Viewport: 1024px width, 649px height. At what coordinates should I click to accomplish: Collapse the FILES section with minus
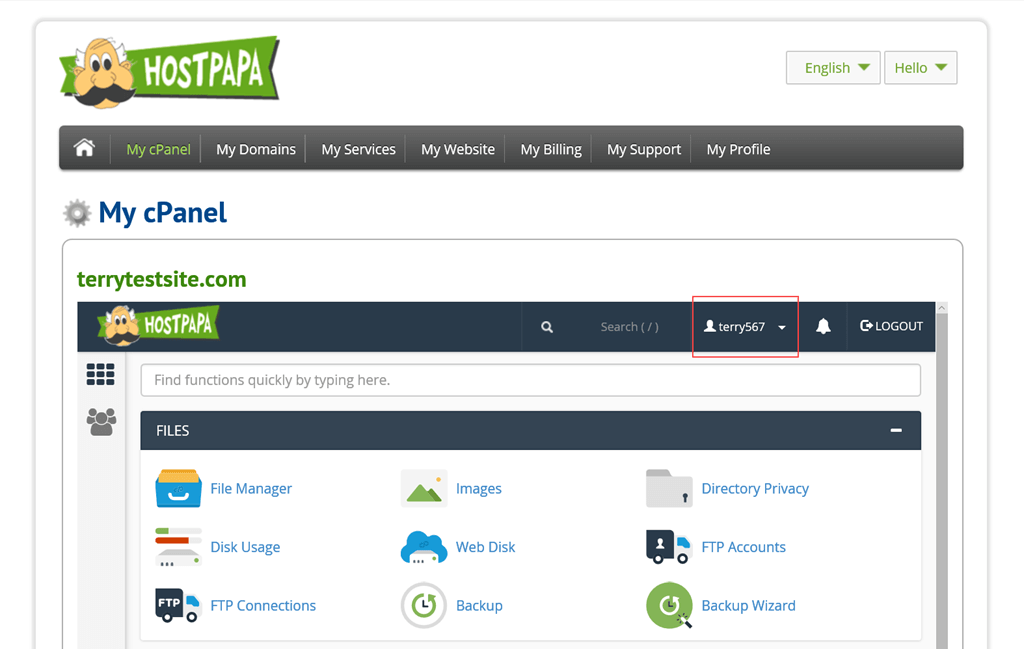(896, 430)
